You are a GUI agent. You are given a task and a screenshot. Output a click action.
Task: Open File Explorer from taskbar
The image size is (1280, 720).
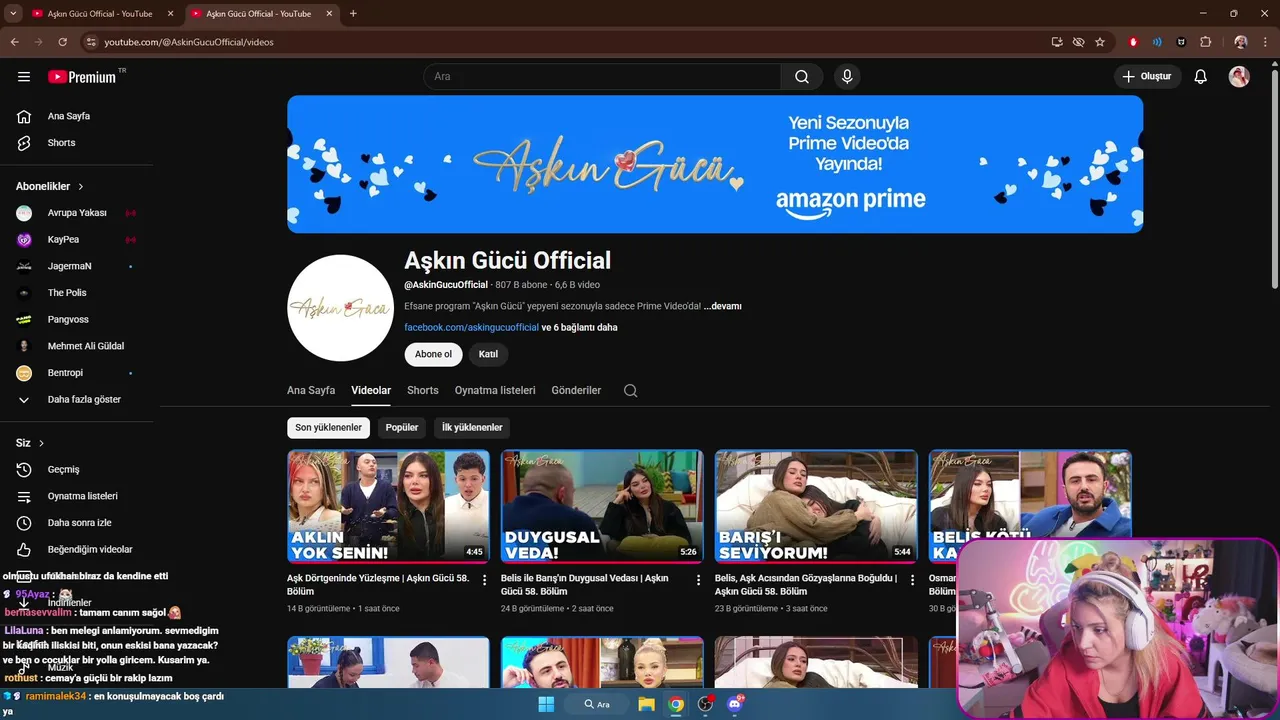646,704
